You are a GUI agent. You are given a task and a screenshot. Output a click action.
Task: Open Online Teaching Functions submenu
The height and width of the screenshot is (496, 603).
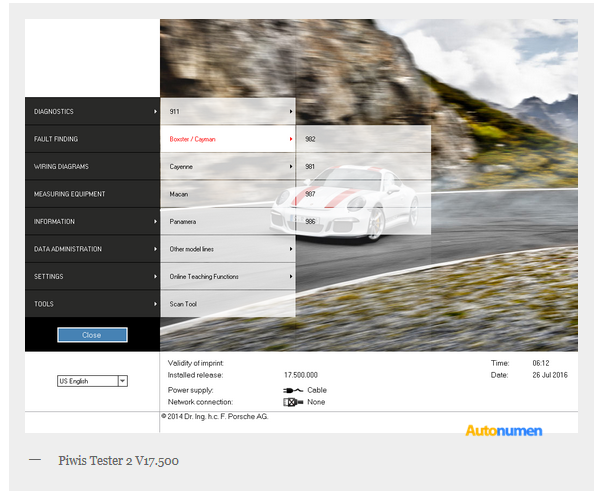click(228, 276)
